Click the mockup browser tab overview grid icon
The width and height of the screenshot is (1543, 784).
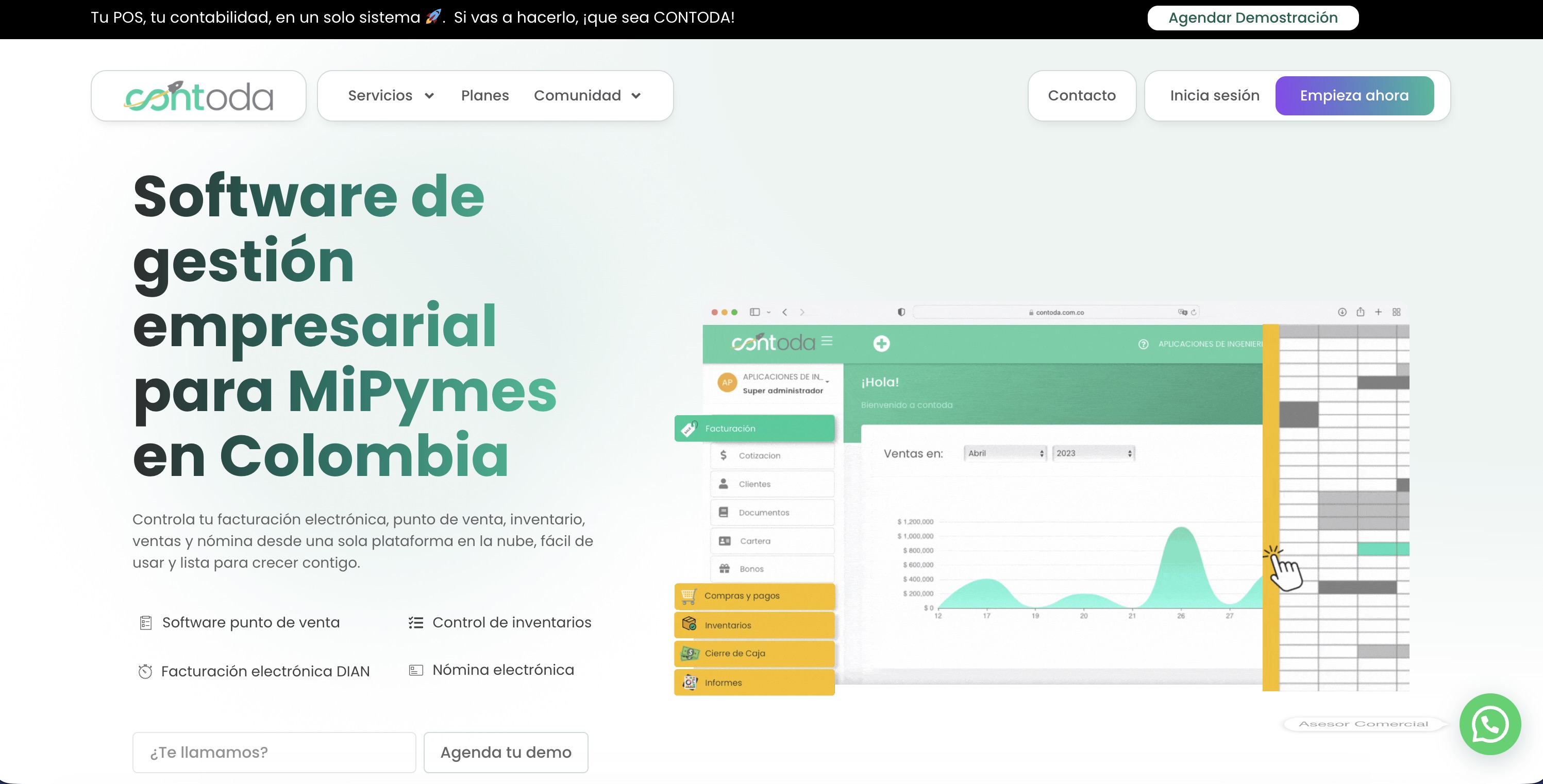pos(1396,312)
